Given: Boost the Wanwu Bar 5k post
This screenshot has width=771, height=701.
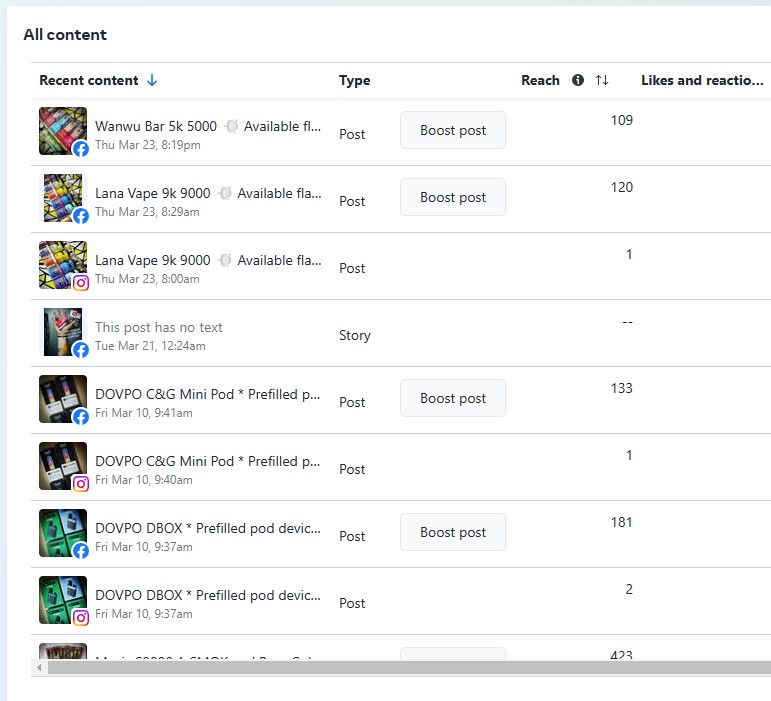Looking at the screenshot, I should coord(453,130).
